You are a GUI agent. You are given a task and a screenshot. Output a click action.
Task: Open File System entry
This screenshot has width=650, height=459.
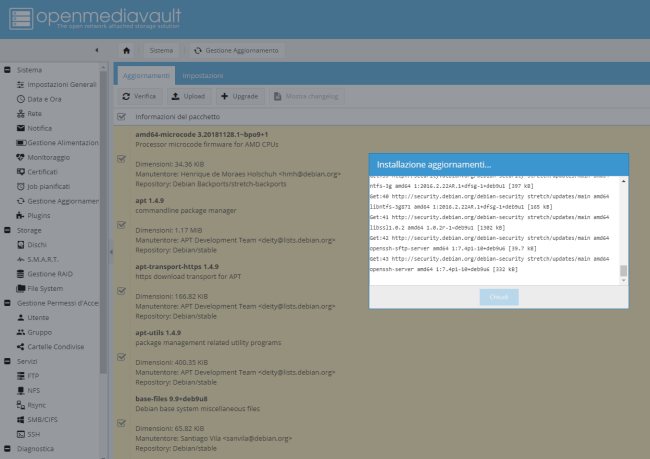tap(40, 288)
